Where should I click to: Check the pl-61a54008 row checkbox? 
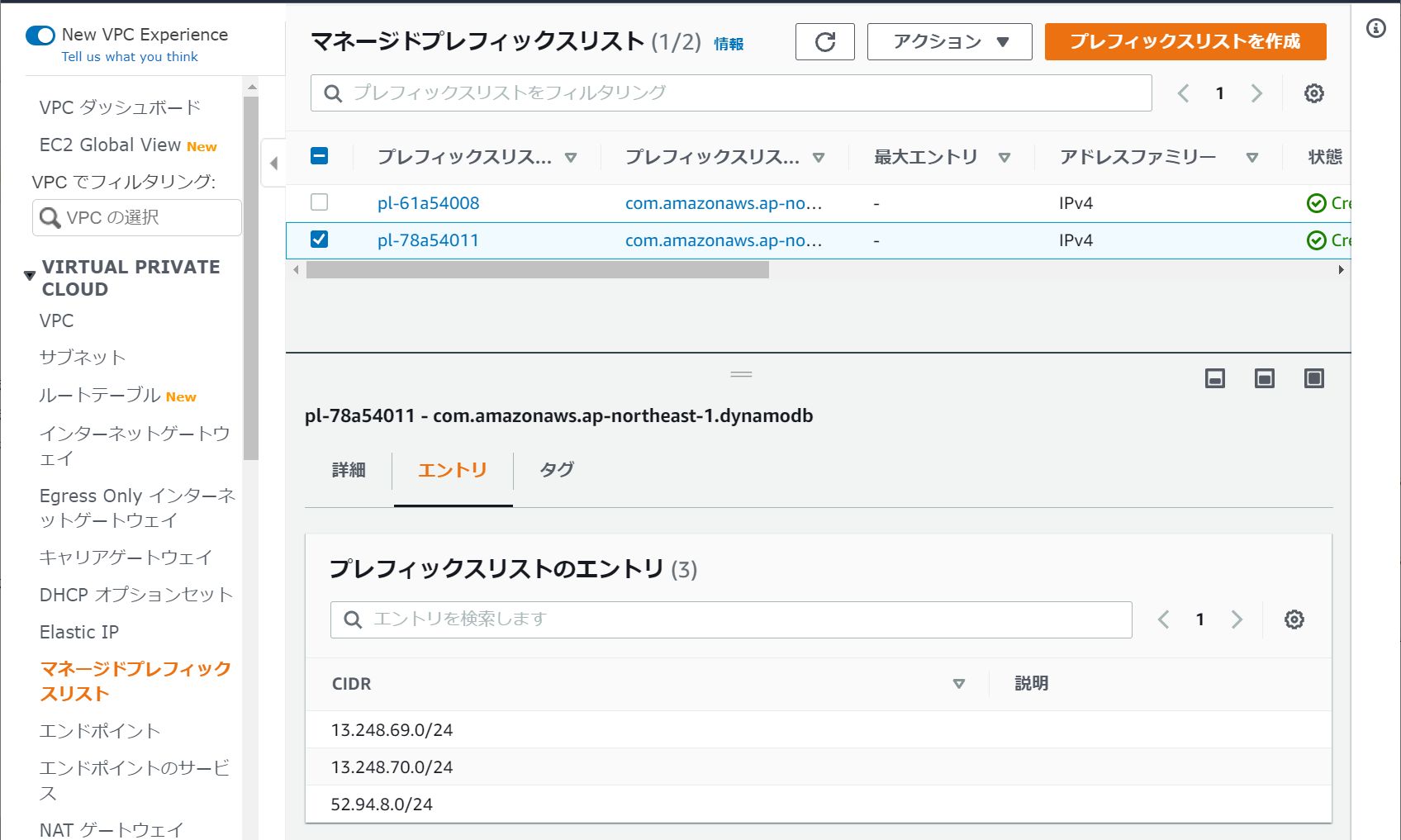pos(319,202)
